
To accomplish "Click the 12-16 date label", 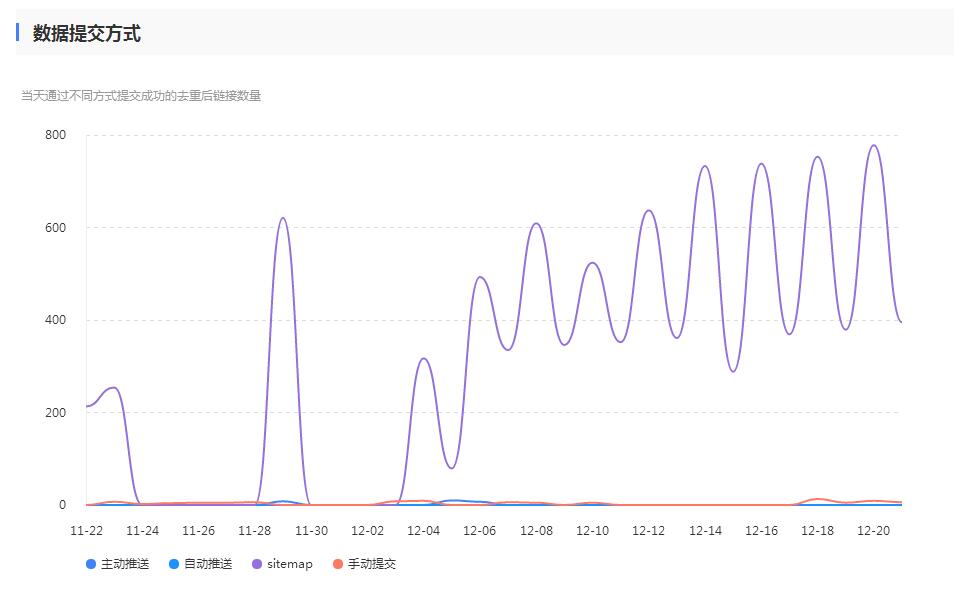I will click(x=761, y=531).
